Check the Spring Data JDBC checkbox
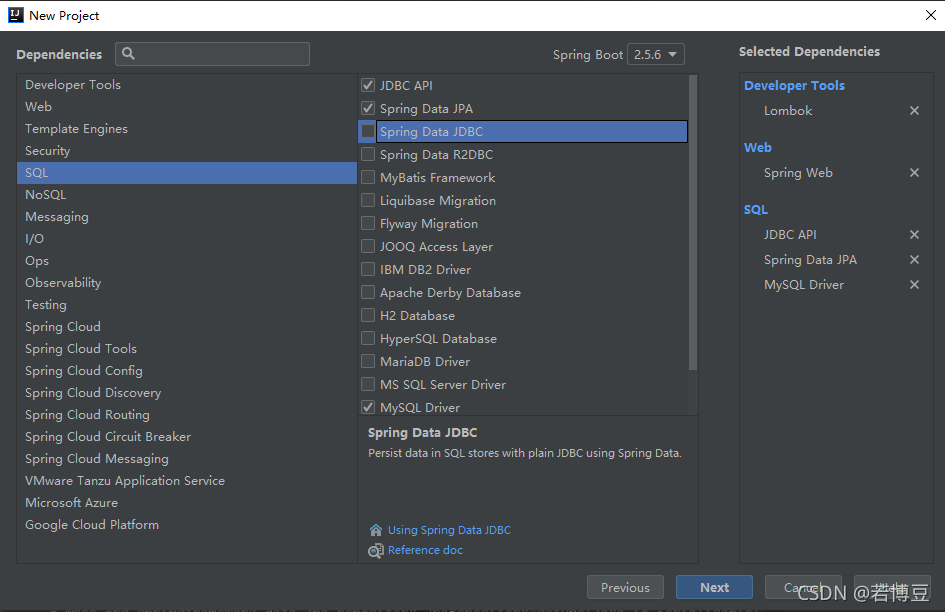The height and width of the screenshot is (612, 945). 368,131
